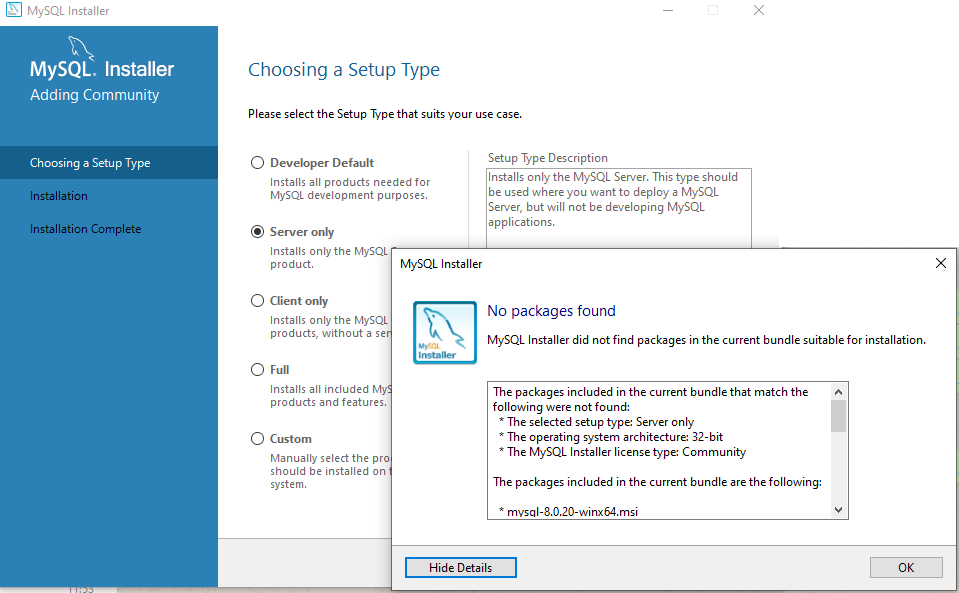The height and width of the screenshot is (593, 959).
Task: Click the details box scrollbar thumb
Action: click(x=839, y=416)
